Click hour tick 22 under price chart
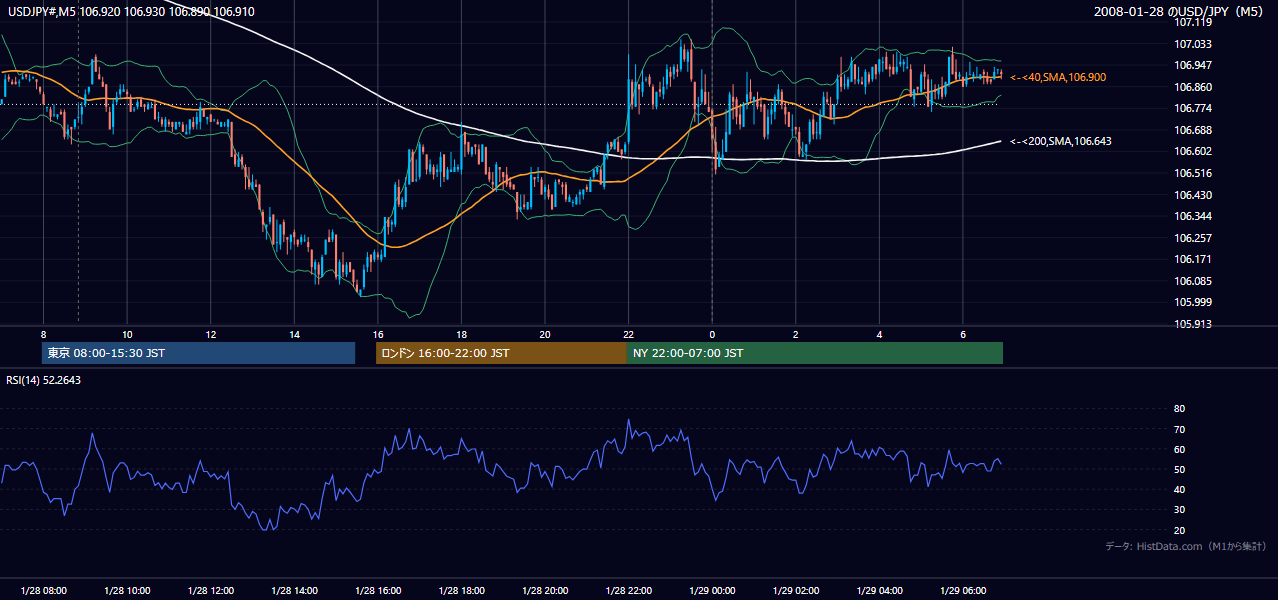Viewport: 1278px width, 600px height. click(x=628, y=334)
